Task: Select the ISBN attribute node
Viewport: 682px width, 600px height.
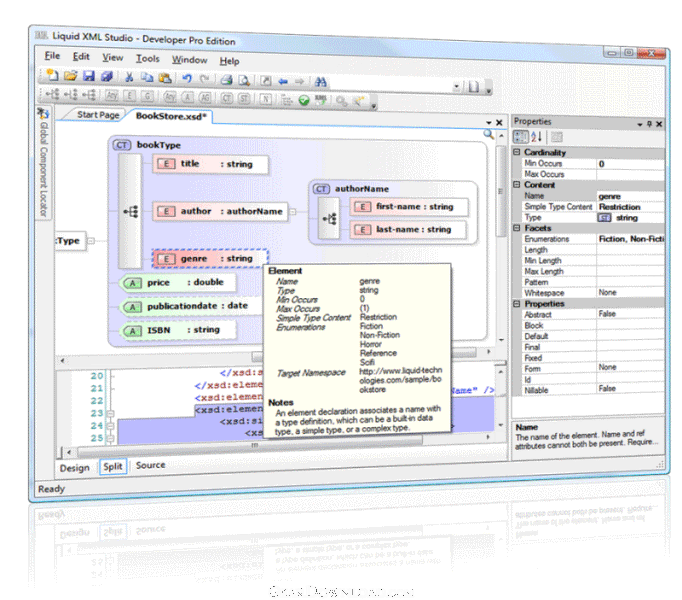Action: pyautogui.click(x=178, y=330)
